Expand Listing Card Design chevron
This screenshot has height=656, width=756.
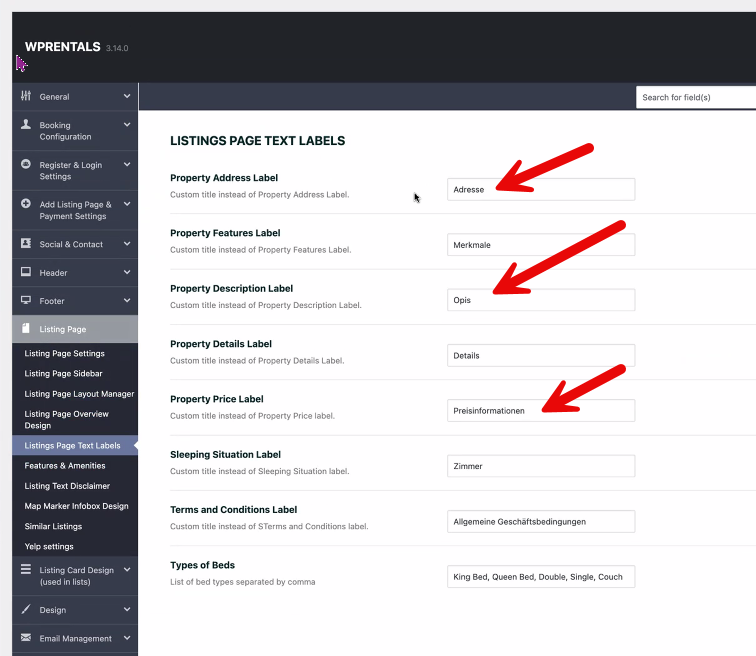pos(127,569)
